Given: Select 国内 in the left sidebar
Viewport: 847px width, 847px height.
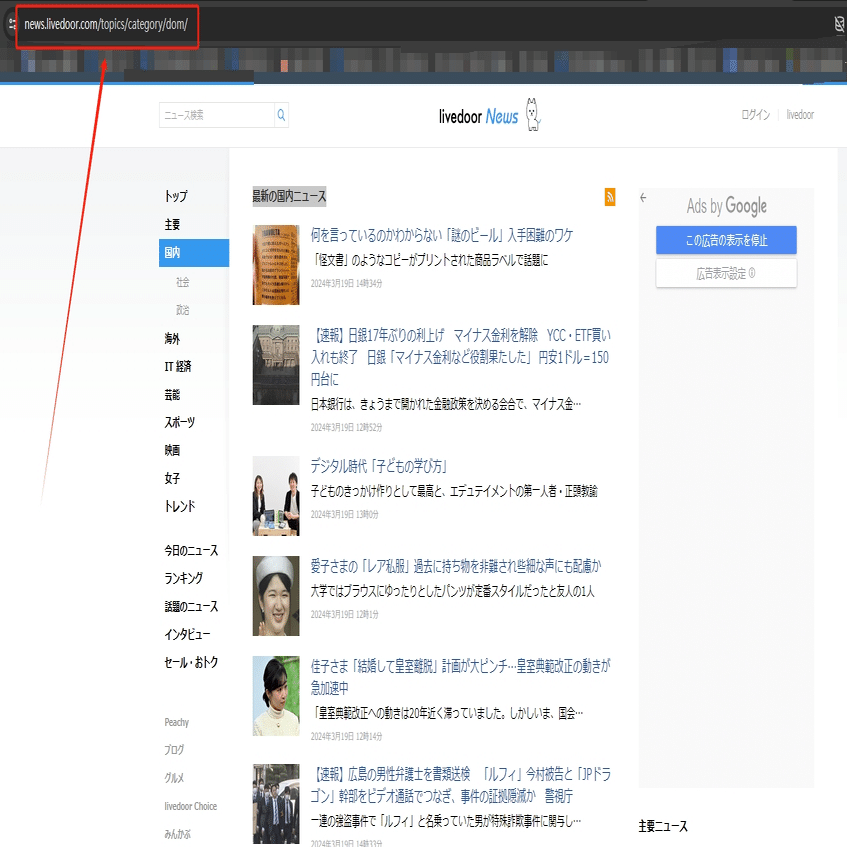Looking at the screenshot, I should [x=194, y=253].
